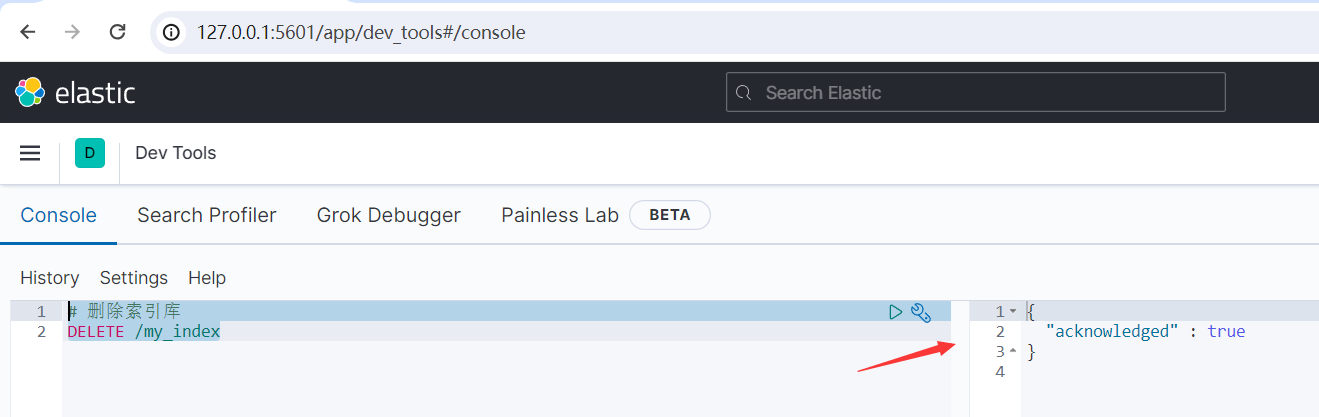Open the Painless Lab tab
1319x417 pixels.
tap(560, 215)
